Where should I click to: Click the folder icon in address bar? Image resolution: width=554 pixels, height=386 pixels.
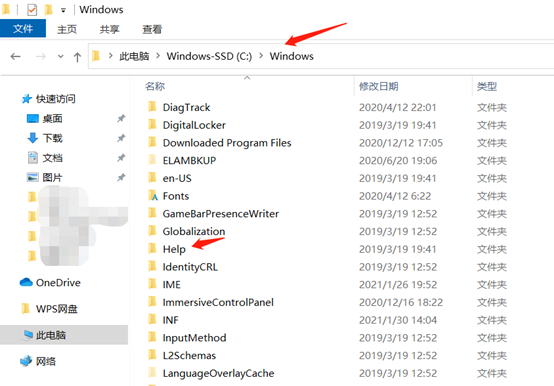point(96,56)
